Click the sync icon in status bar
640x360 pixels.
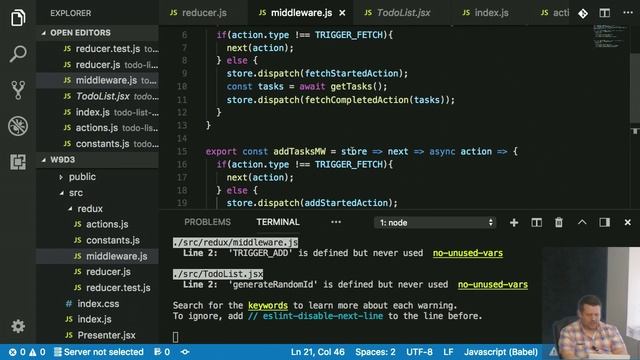tap(185, 352)
